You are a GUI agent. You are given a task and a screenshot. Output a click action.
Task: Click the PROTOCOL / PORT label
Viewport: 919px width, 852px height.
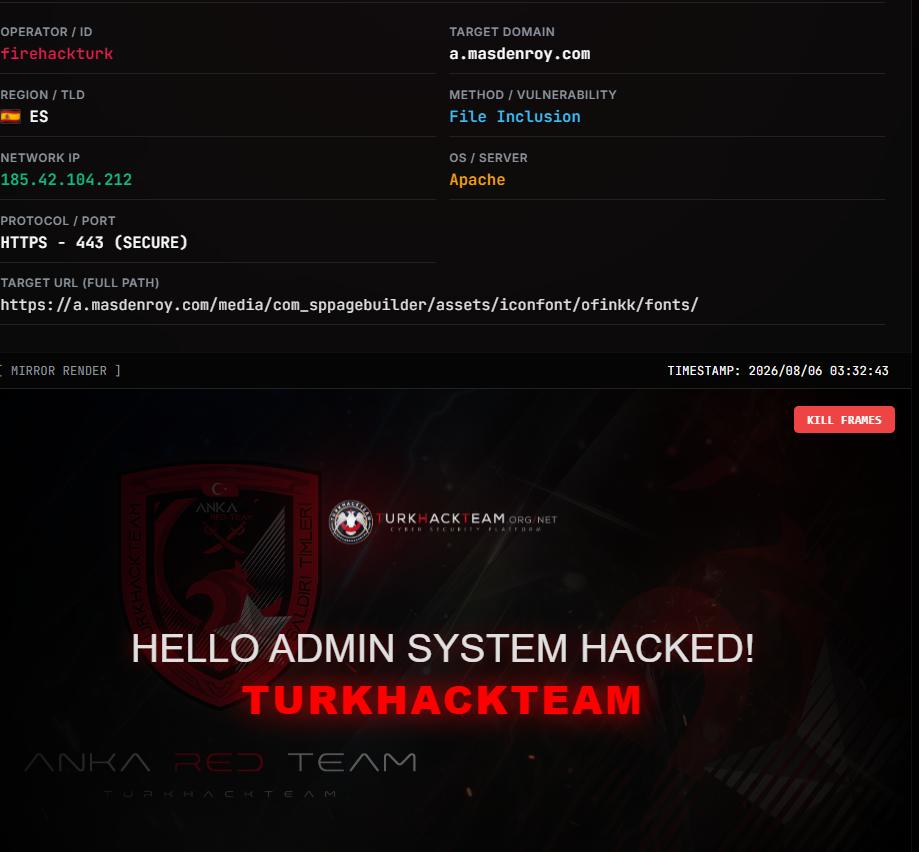click(x=58, y=221)
